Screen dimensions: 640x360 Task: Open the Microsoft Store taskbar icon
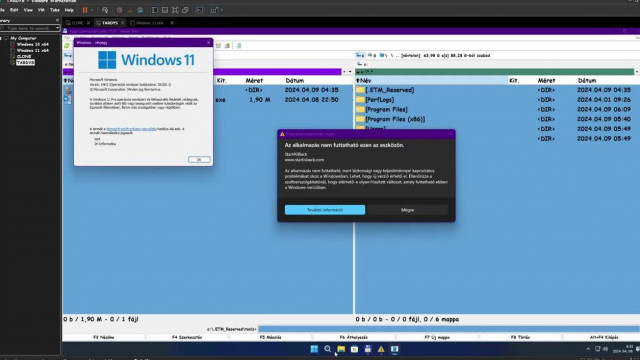tap(354, 349)
